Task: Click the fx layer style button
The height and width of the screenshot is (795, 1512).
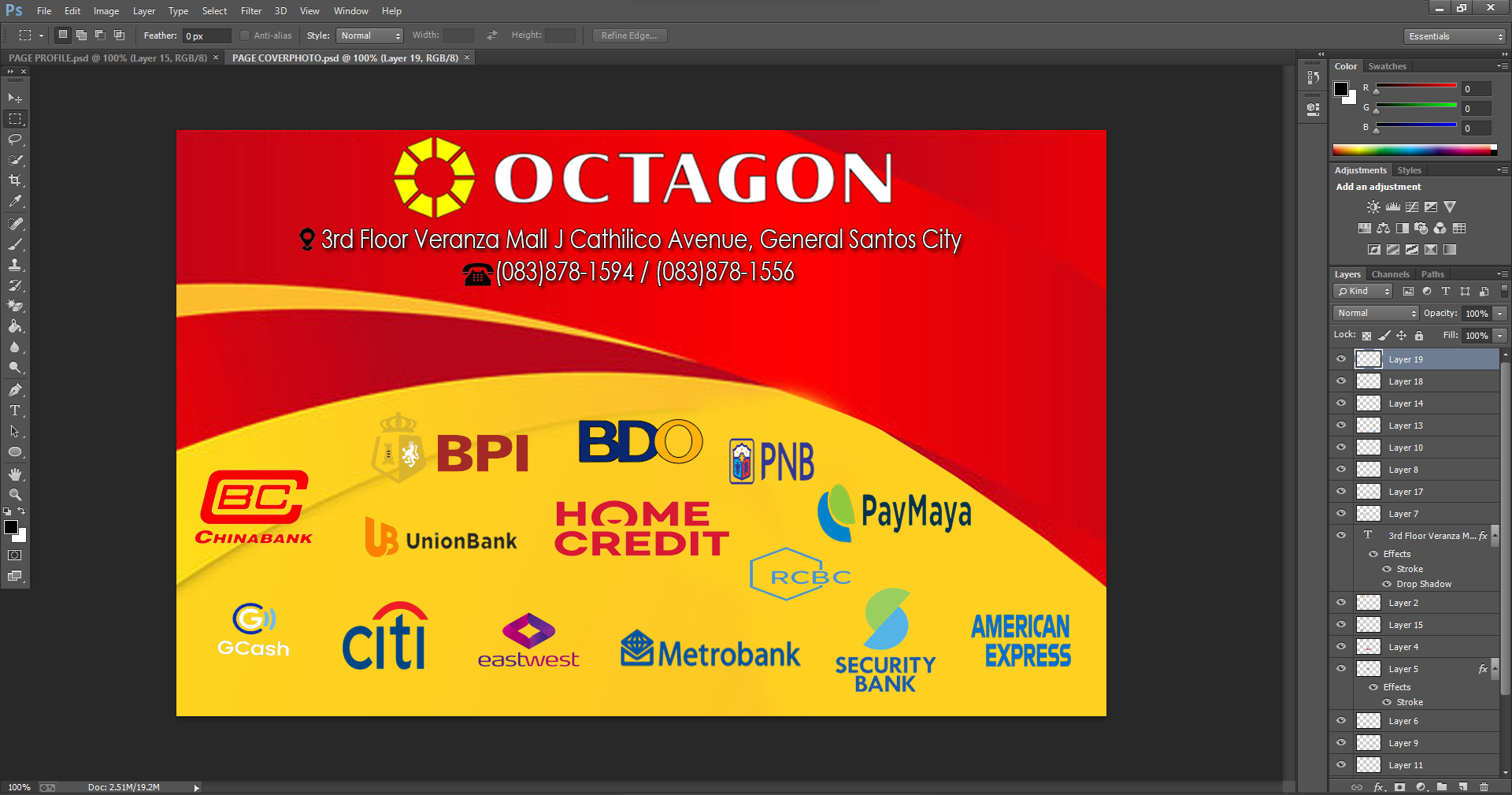Action: pos(1378,787)
